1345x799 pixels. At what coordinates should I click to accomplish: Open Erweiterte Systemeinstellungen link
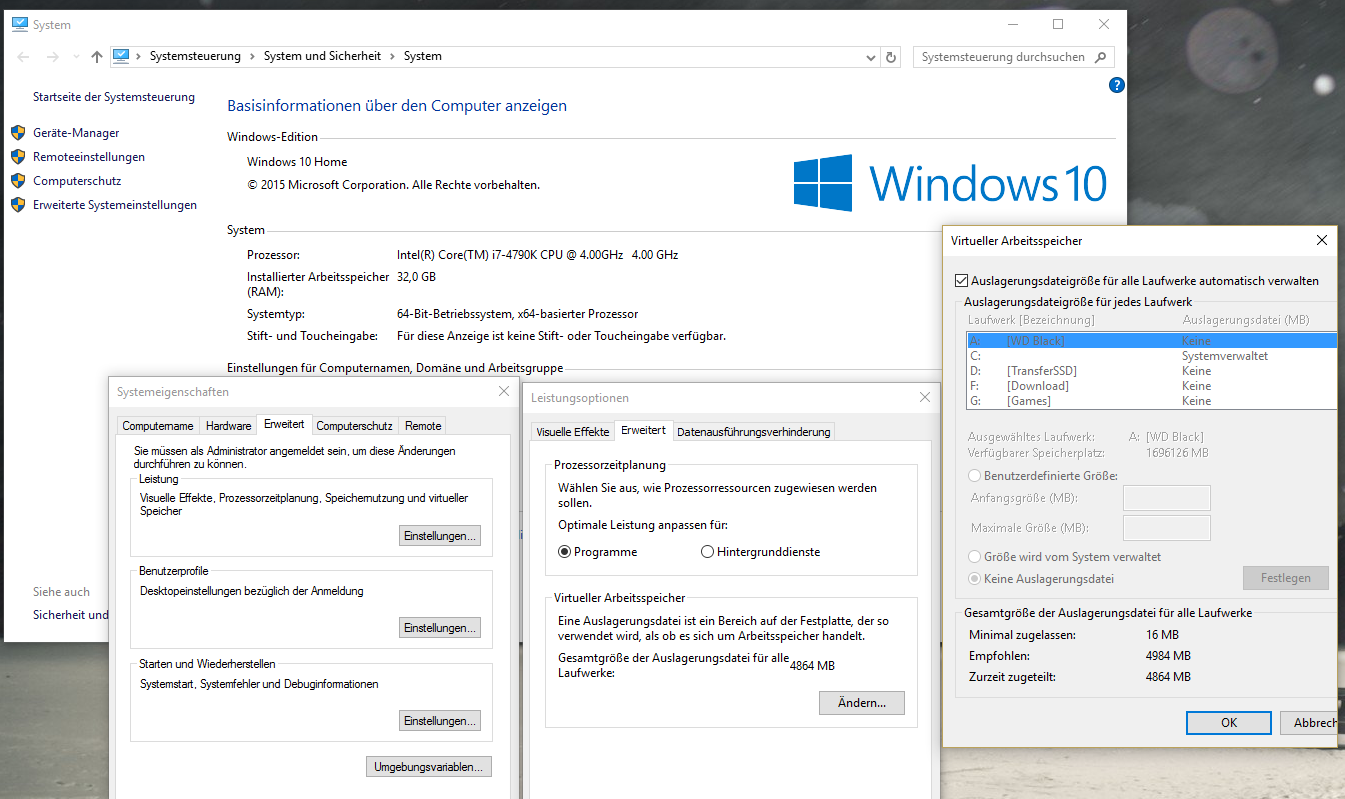click(x=115, y=204)
